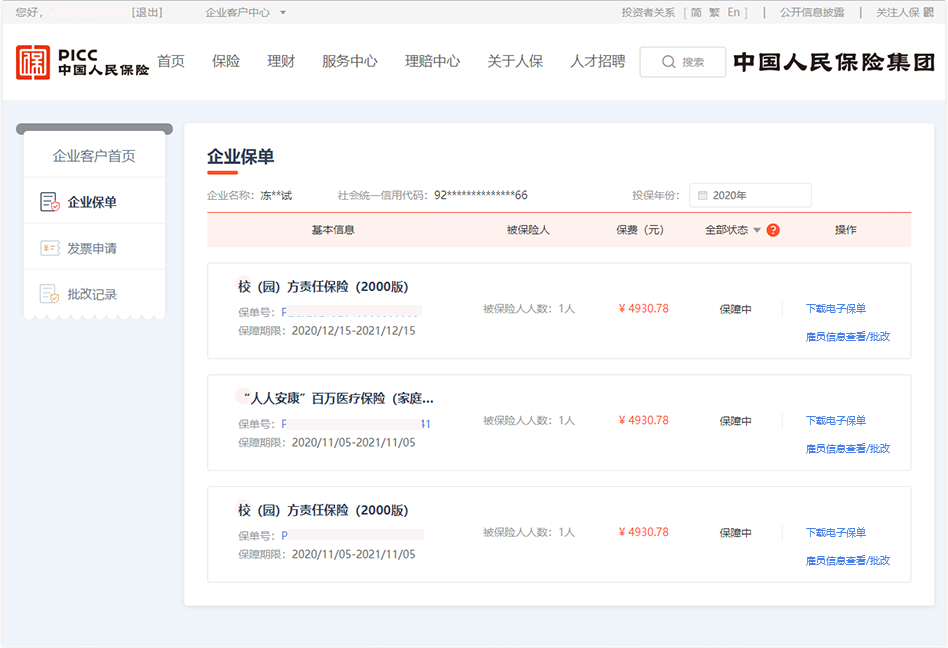Click 保费（元） column header
Image resolution: width=948 pixels, height=648 pixels.
[x=640, y=230]
